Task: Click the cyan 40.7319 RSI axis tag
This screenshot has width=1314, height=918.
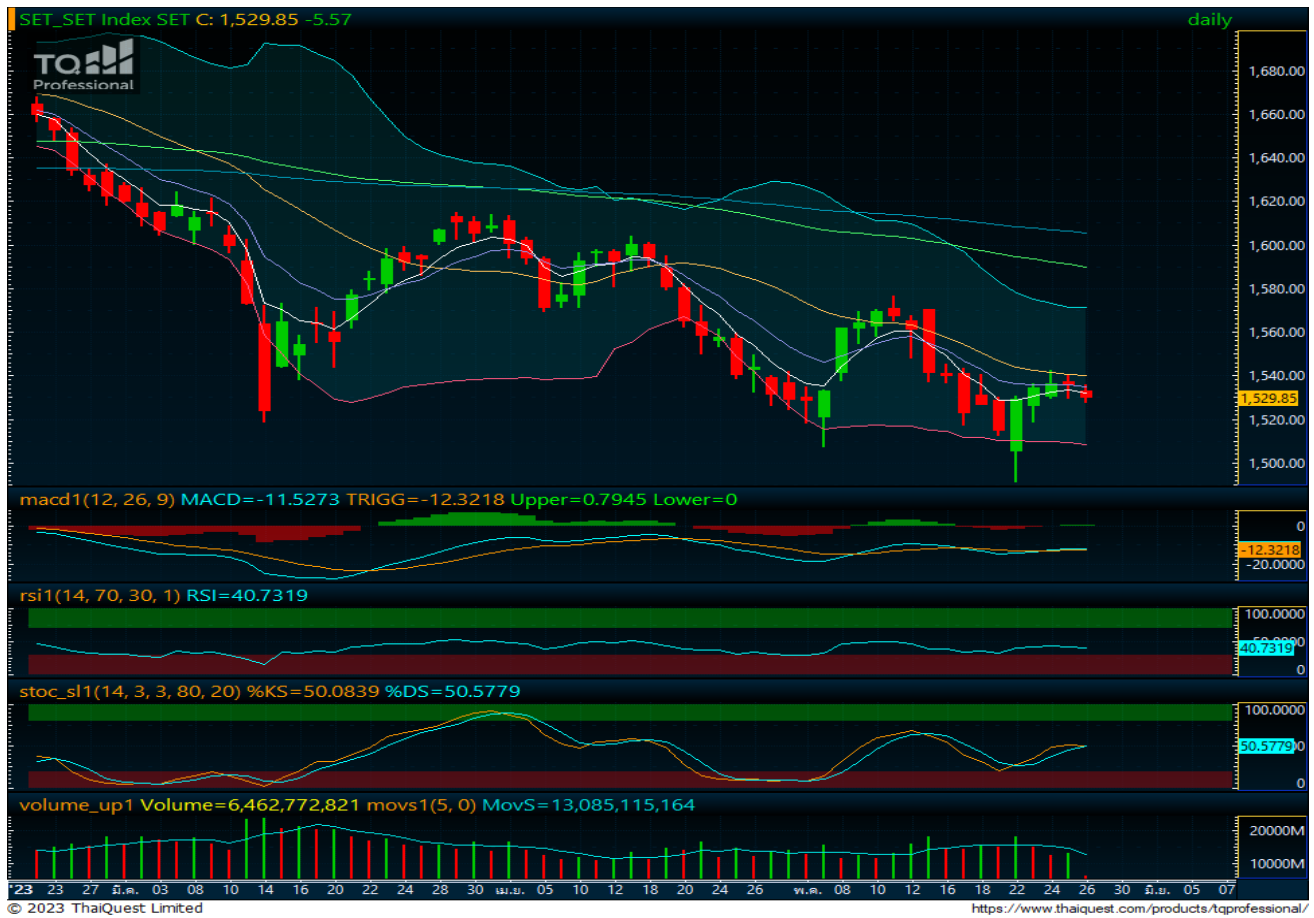Action: tap(1269, 649)
